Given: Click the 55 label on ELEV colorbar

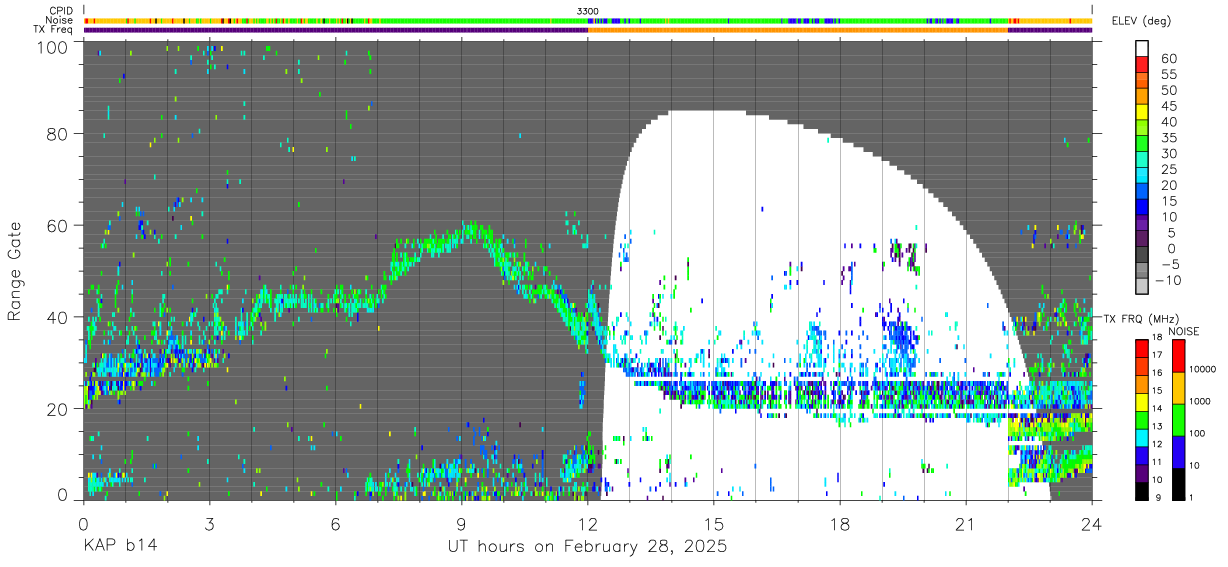Looking at the screenshot, I should [x=1168, y=75].
